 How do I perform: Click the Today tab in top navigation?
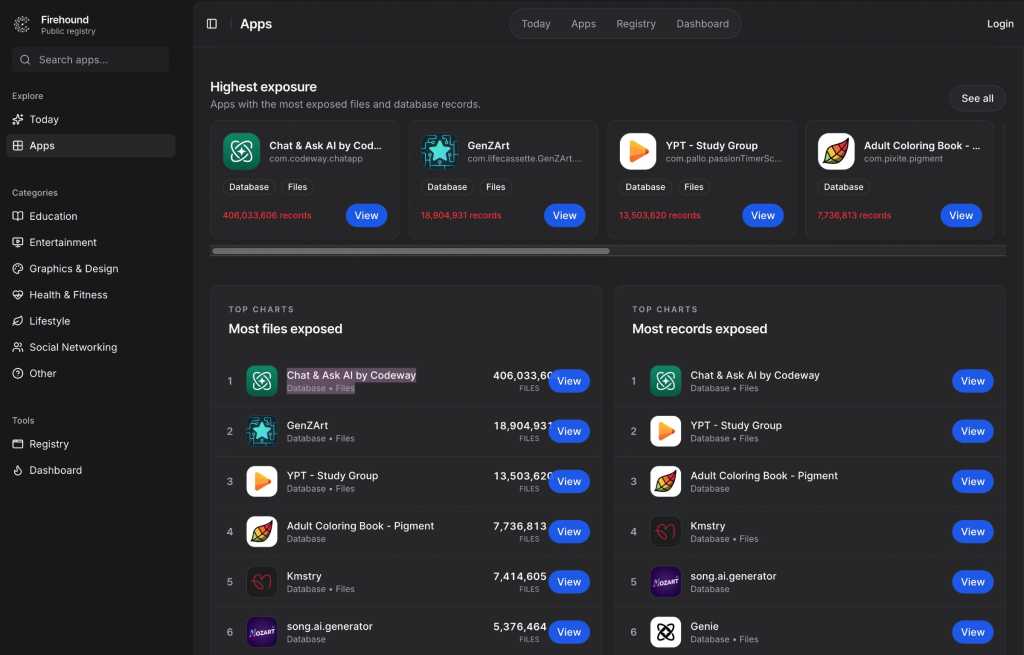coord(536,24)
